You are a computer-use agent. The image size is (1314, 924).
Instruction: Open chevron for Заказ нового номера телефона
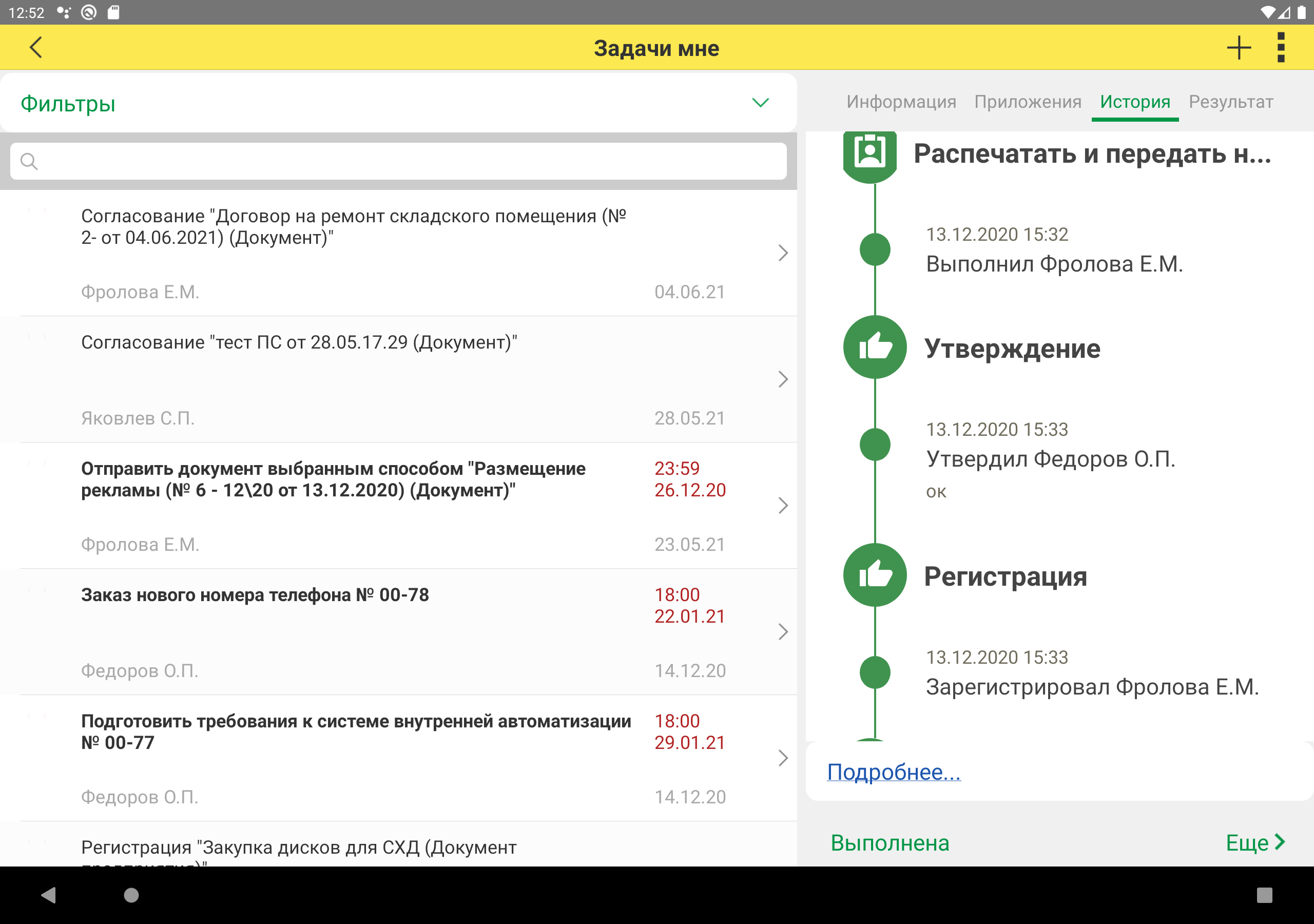783,632
